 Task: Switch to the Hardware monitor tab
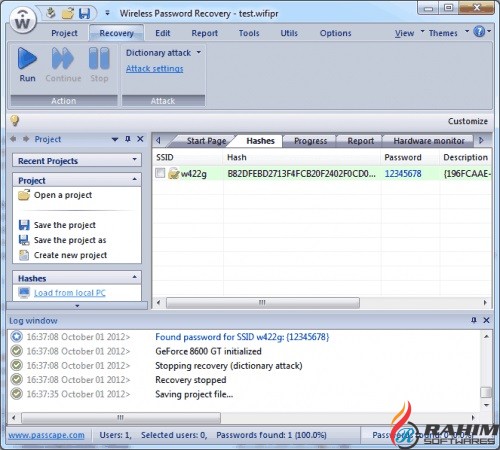[429, 141]
